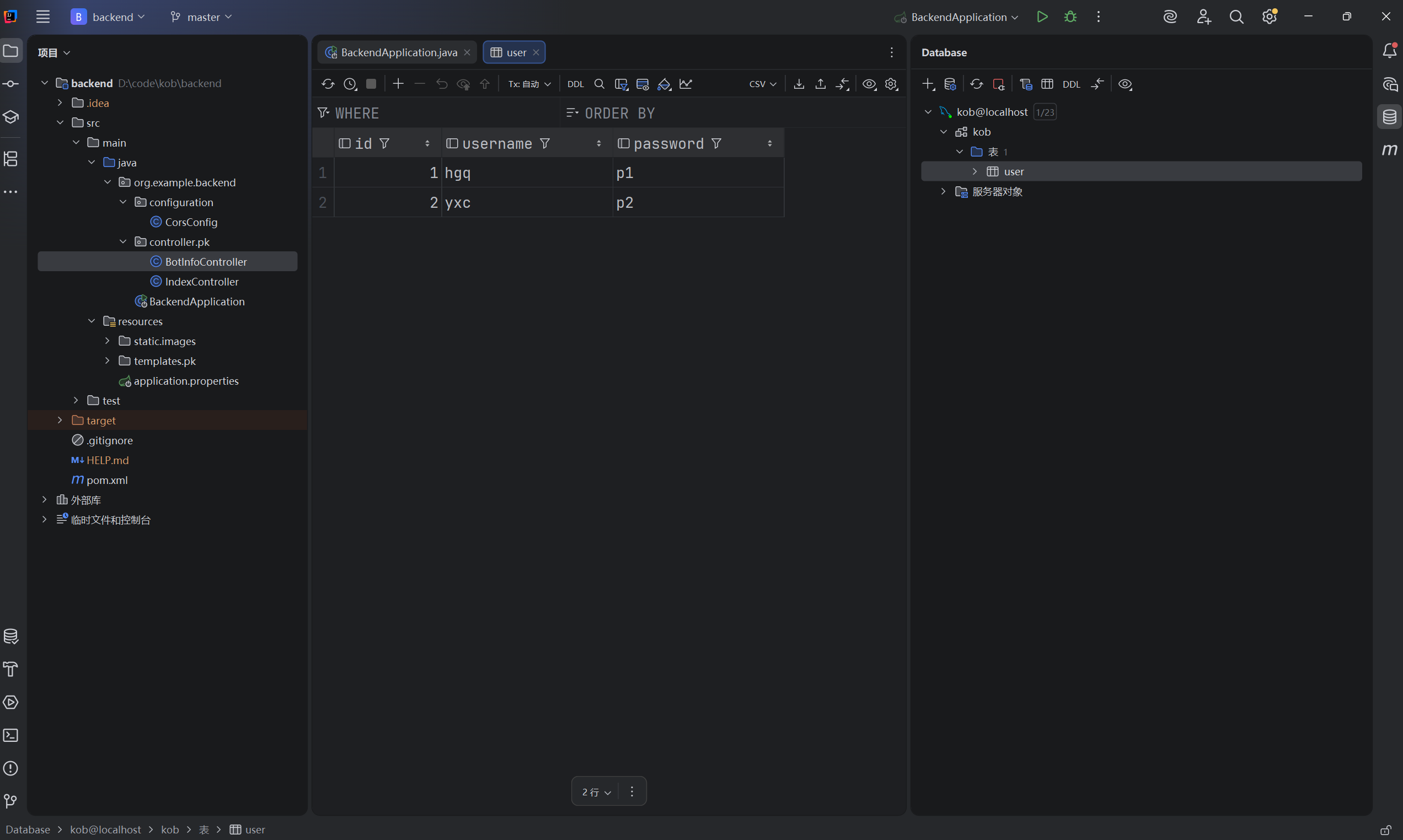Screen dimensions: 1403x840
Task: Switch to the BackendApplication.java tab
Action: pyautogui.click(x=398, y=52)
